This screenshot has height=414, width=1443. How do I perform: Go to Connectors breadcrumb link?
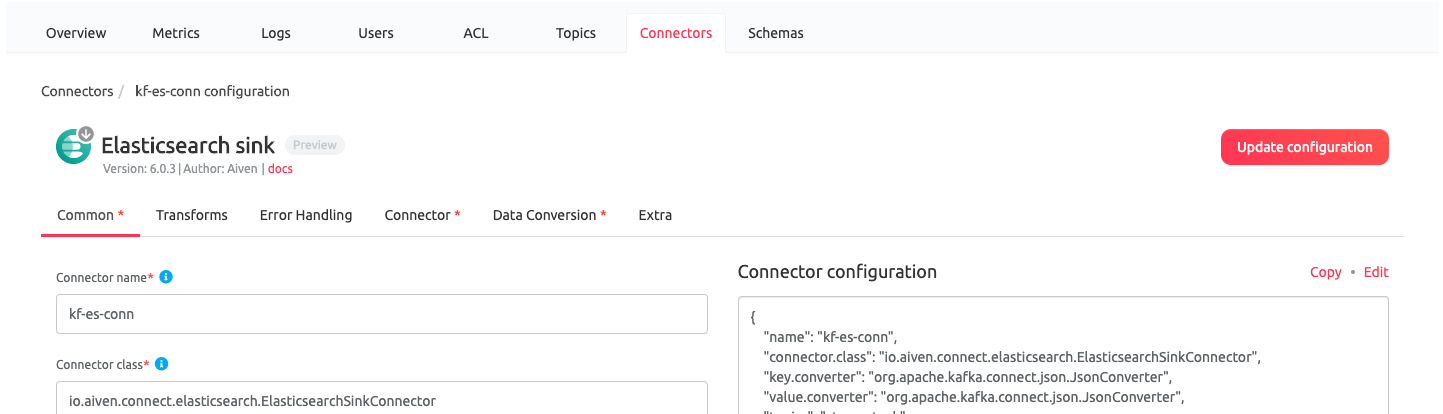[77, 91]
